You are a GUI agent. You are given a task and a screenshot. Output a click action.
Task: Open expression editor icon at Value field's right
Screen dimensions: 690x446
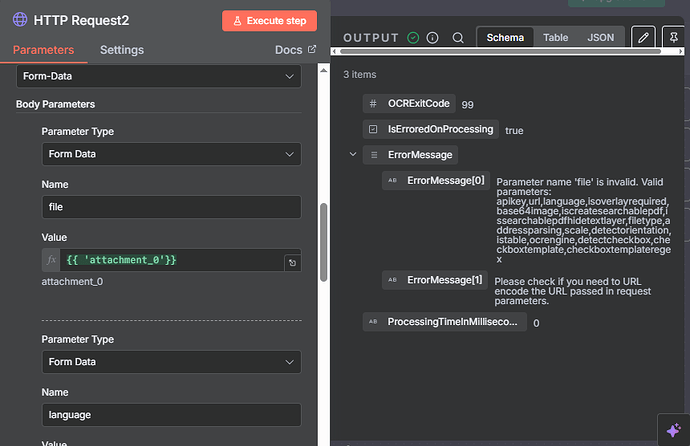click(x=291, y=262)
